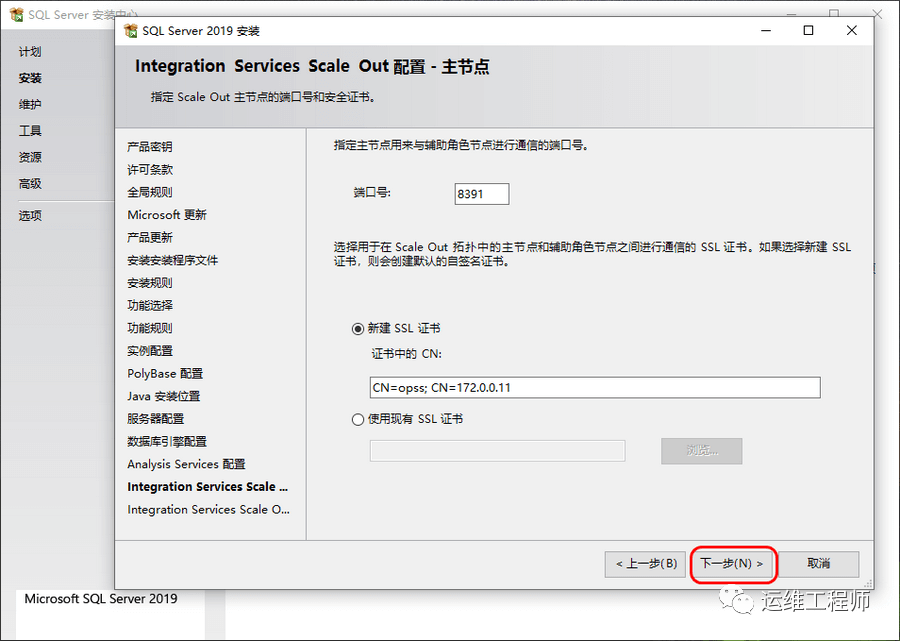The image size is (900, 641).
Task: Select the 安装安装程序文件 step
Action: point(173,261)
